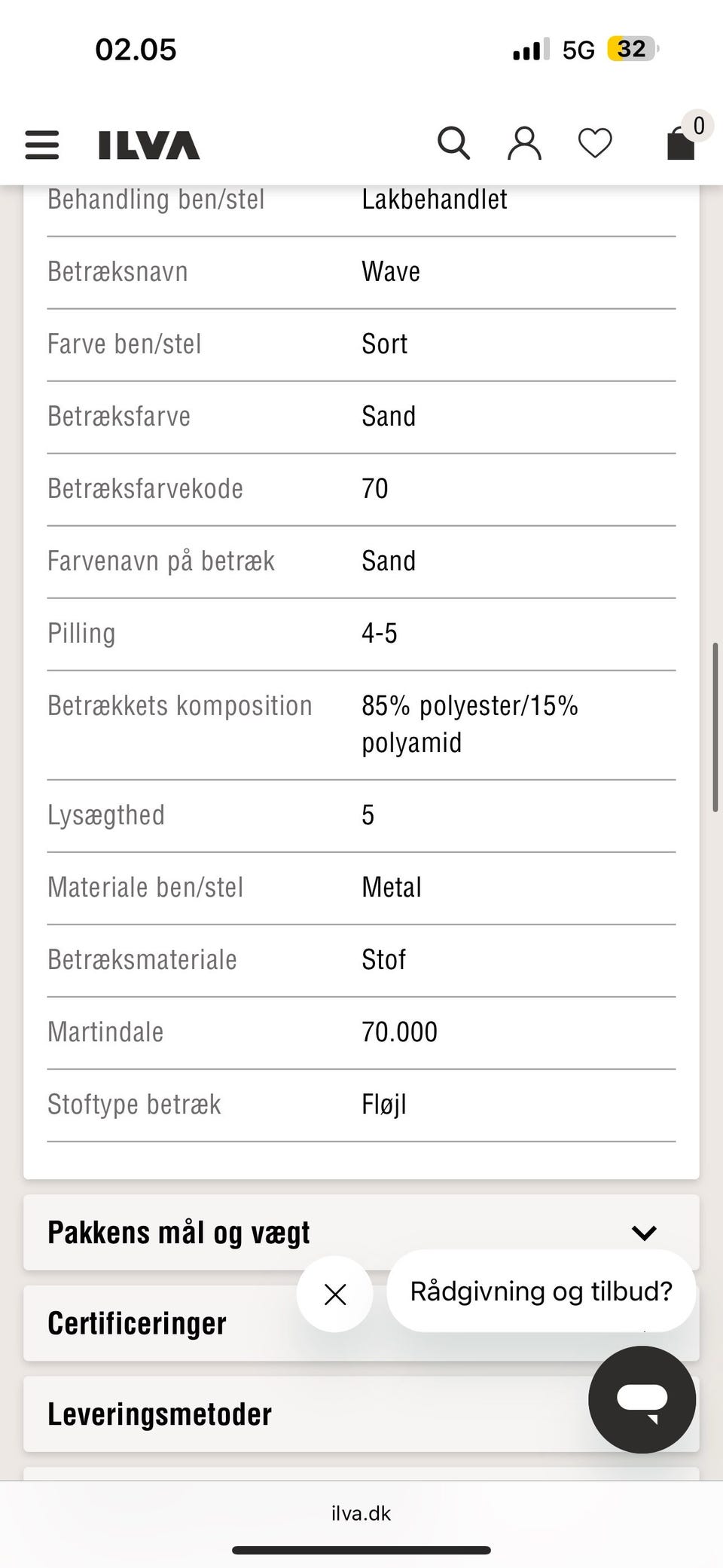Tap the Rådgivning og tilbud? bubble
Image resolution: width=723 pixels, height=1568 pixels.
point(541,1291)
